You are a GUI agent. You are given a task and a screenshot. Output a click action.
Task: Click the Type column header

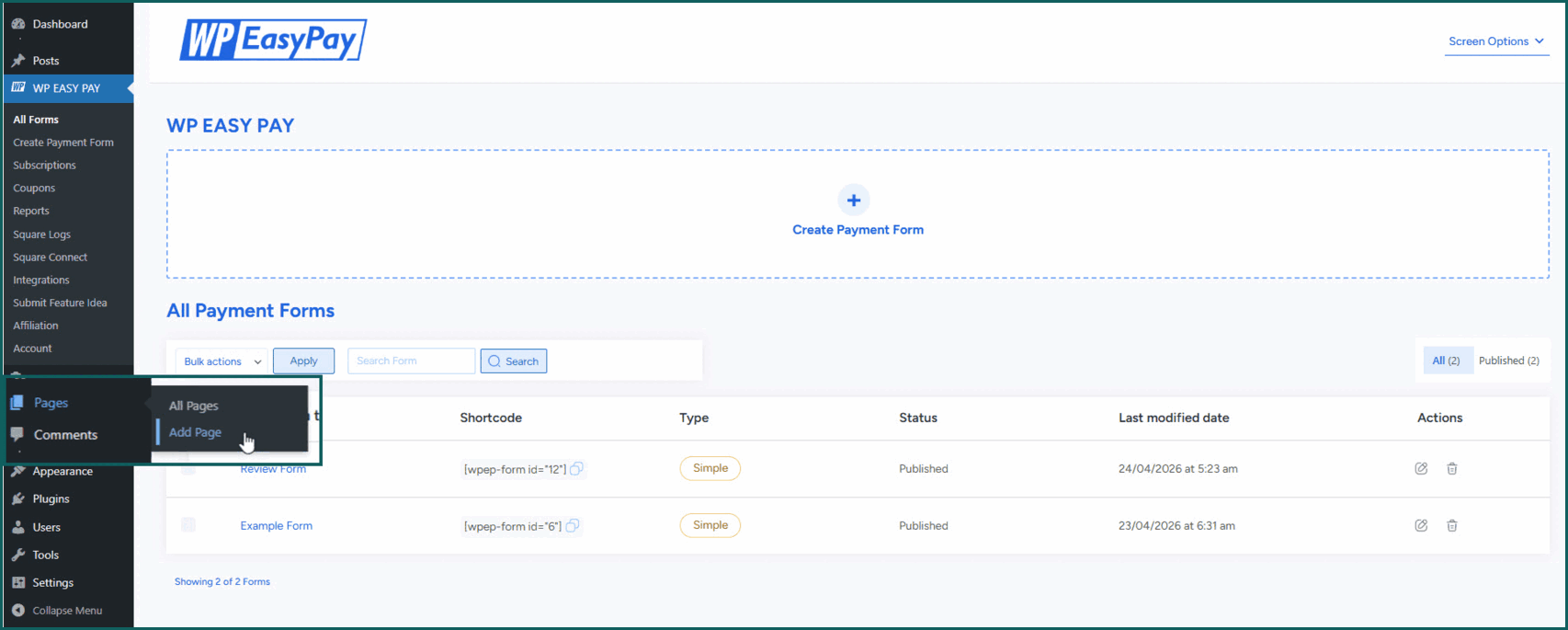(x=694, y=418)
